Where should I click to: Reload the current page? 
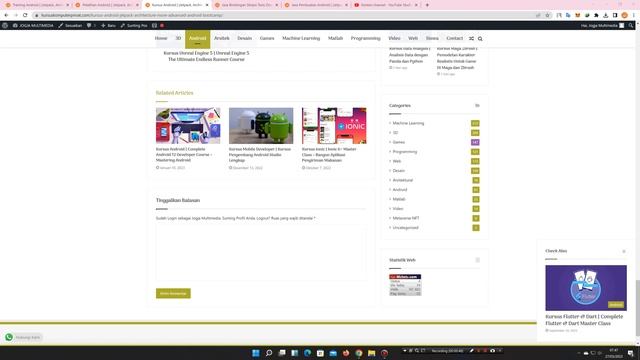coord(25,15)
